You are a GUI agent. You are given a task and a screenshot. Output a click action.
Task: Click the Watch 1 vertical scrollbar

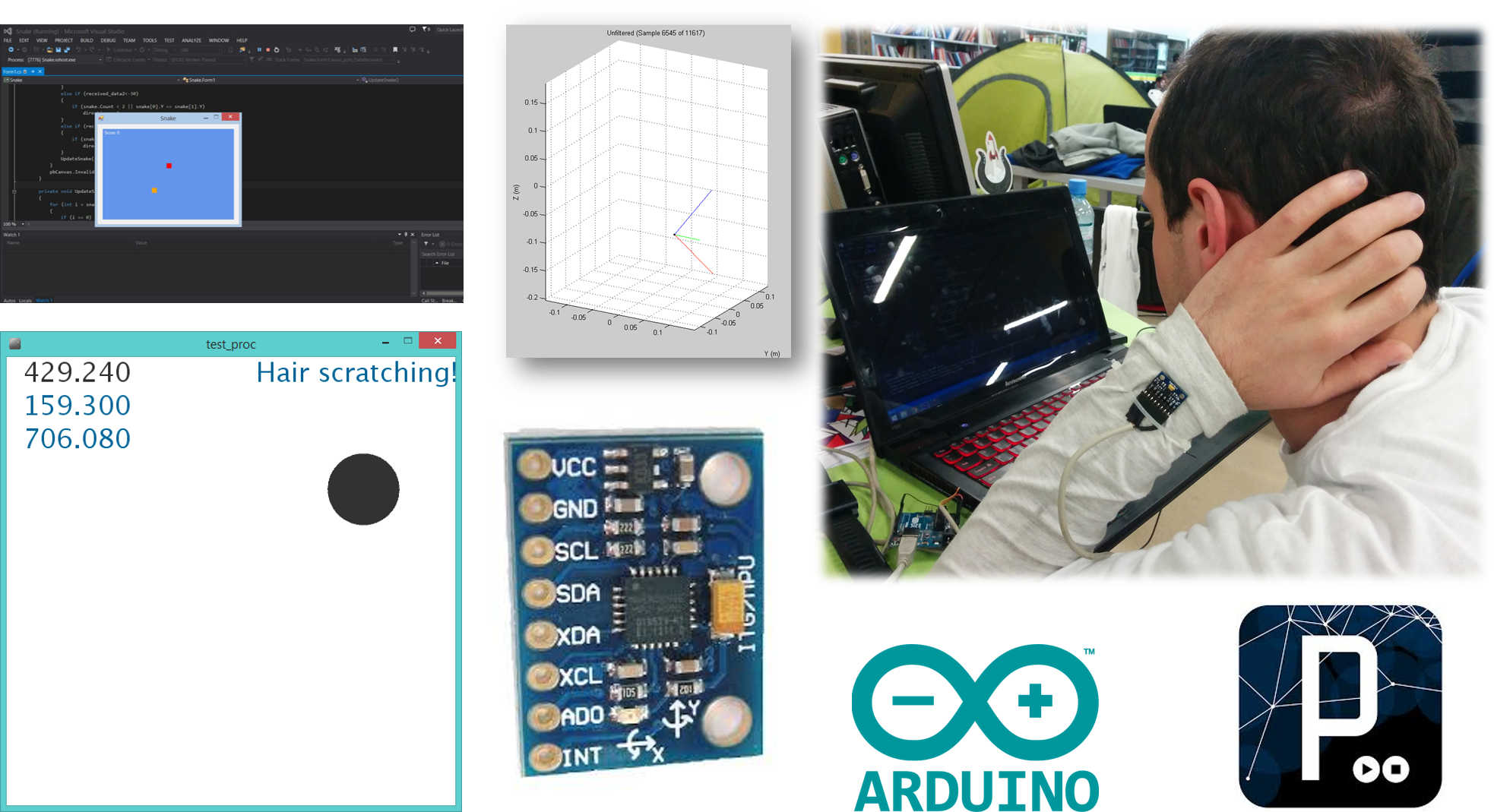pyautogui.click(x=414, y=267)
